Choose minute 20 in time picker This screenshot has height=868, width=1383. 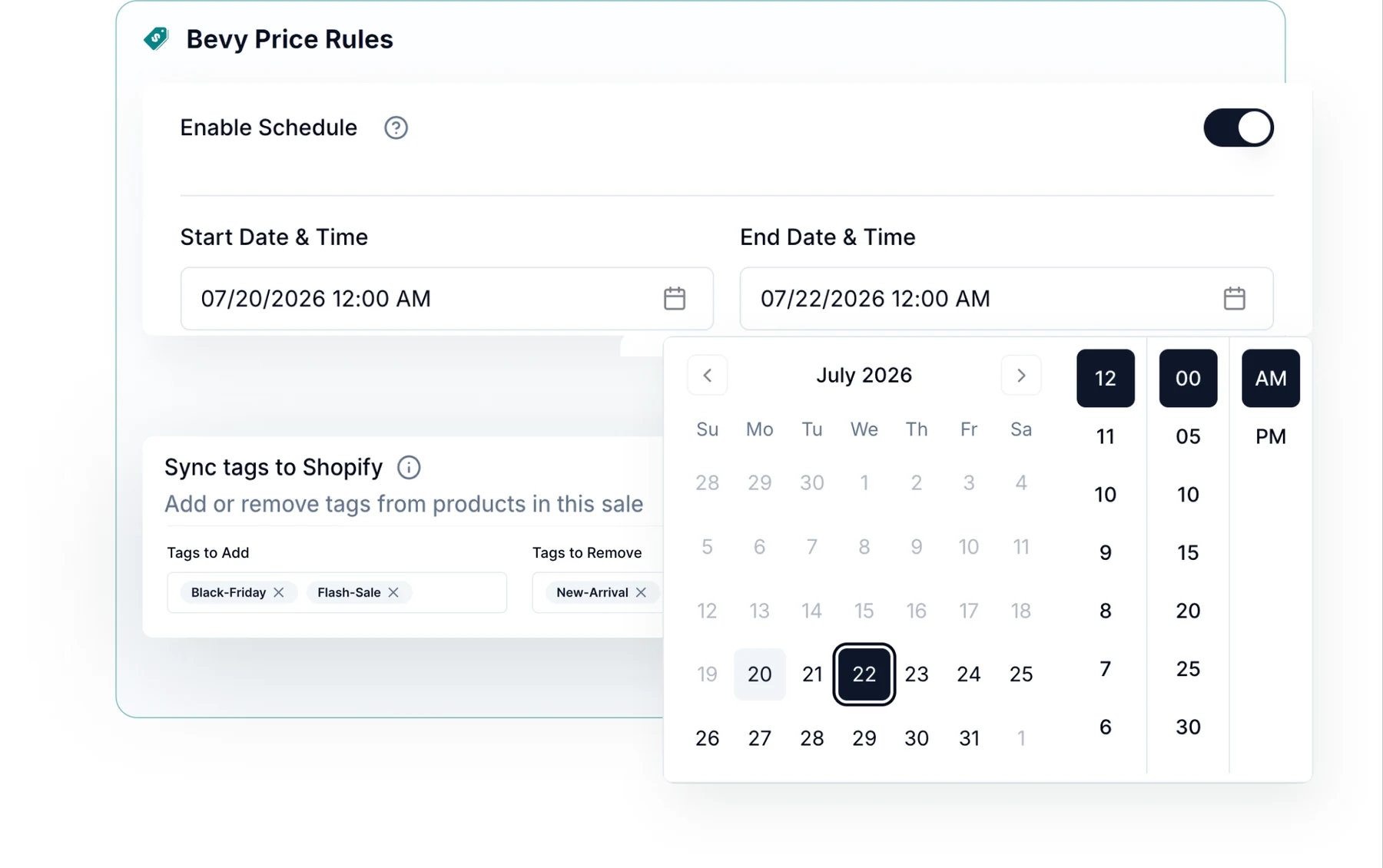point(1189,611)
